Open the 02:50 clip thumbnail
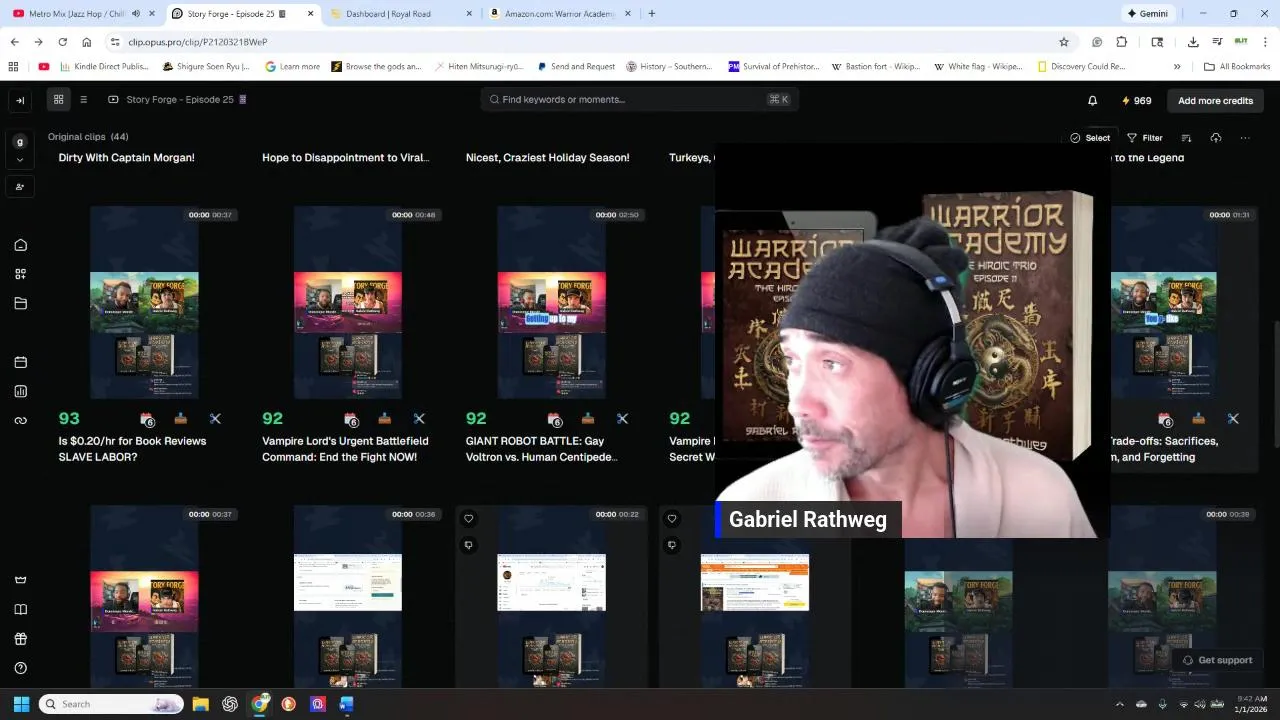 coord(551,303)
